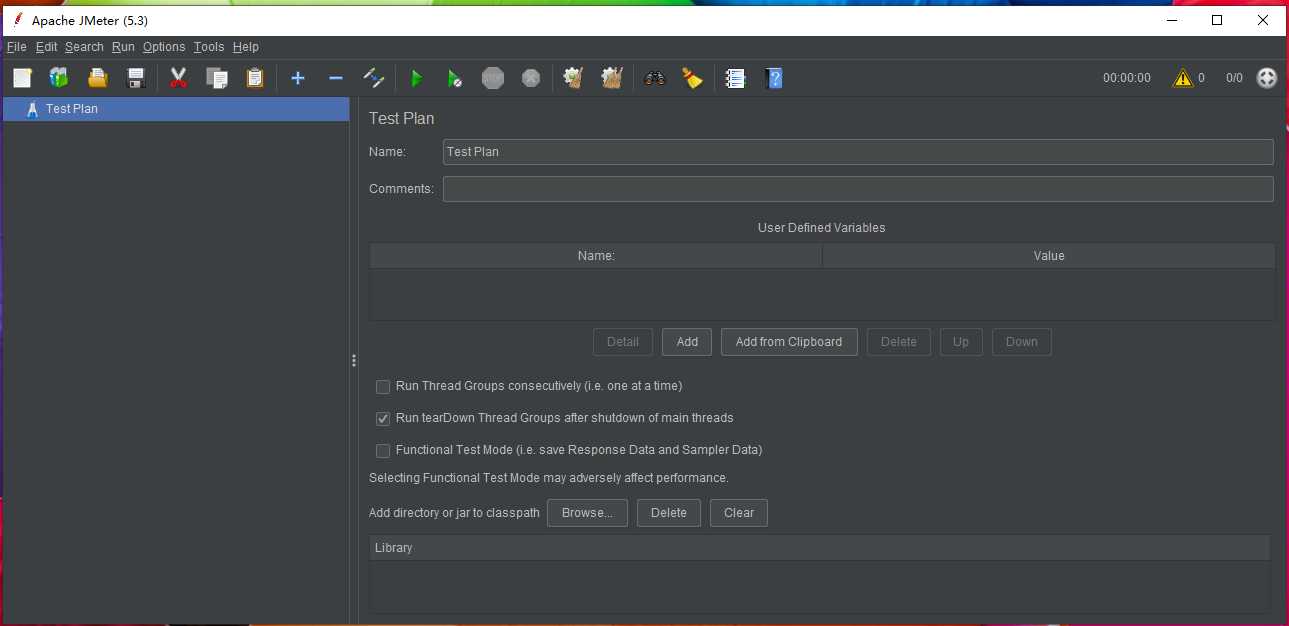Open the Tools menu
Viewport: 1289px width, 626px height.
(x=209, y=47)
